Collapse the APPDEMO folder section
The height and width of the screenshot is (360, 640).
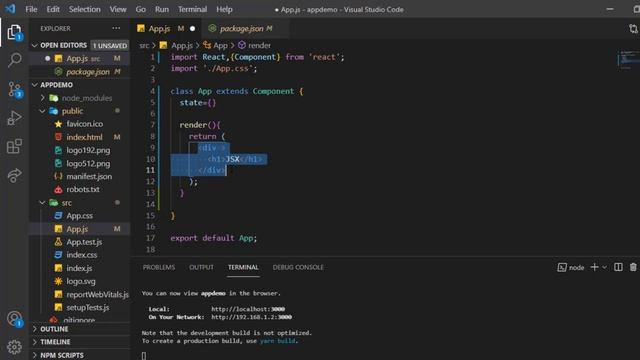click(x=80, y=85)
